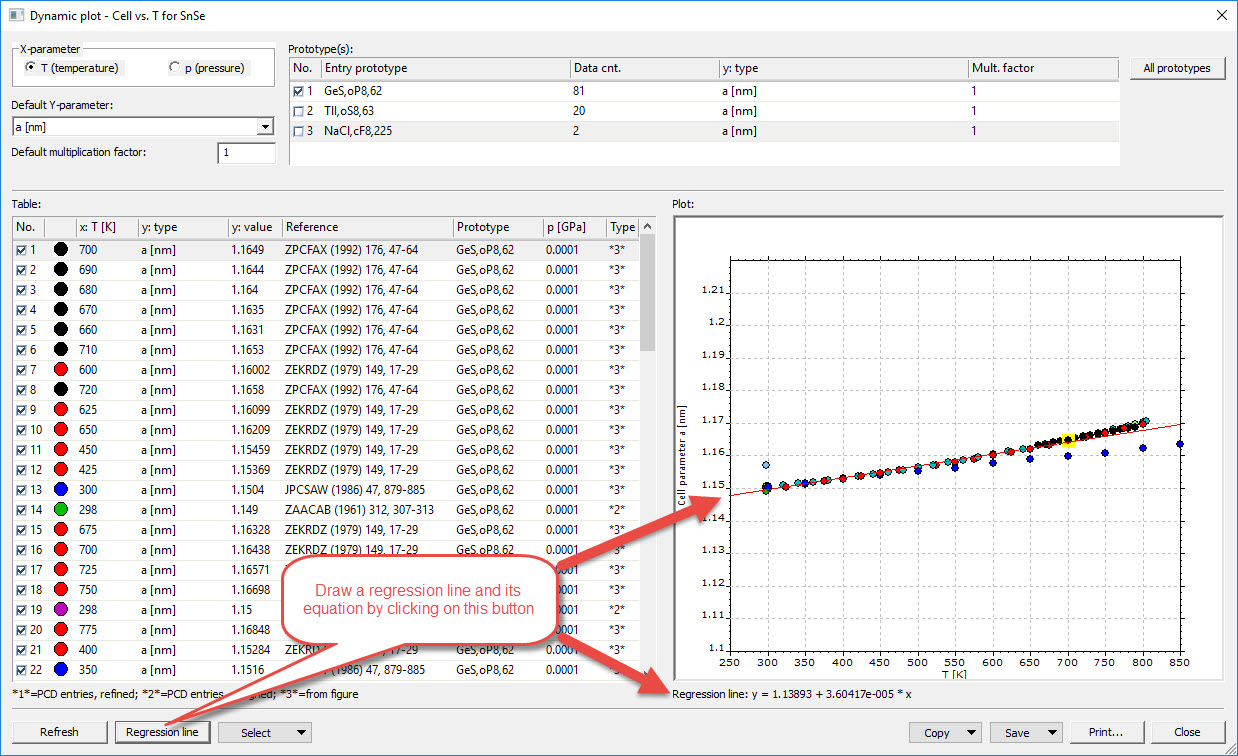This screenshot has width=1238, height=756.
Task: Click the Default multiplication factor field
Action: [x=246, y=153]
